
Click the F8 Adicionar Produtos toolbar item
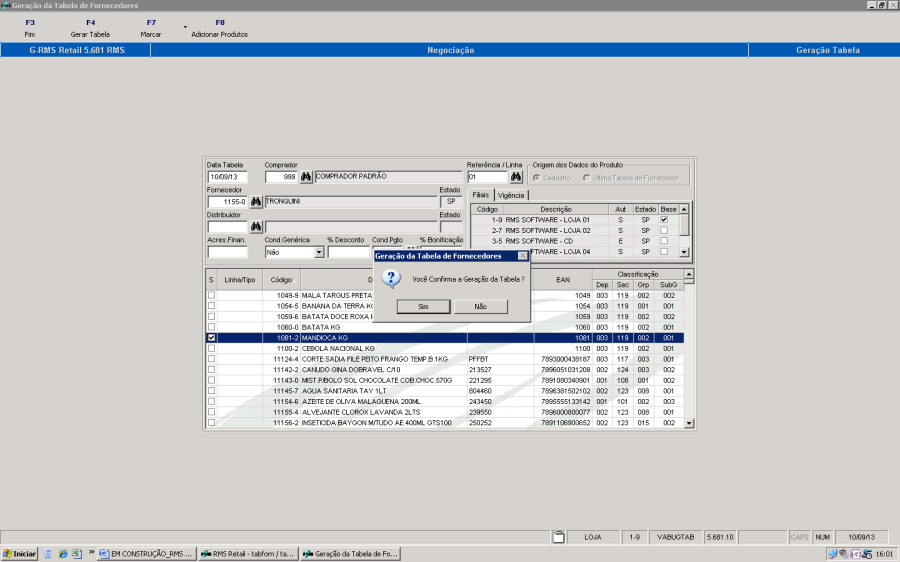pyautogui.click(x=219, y=28)
